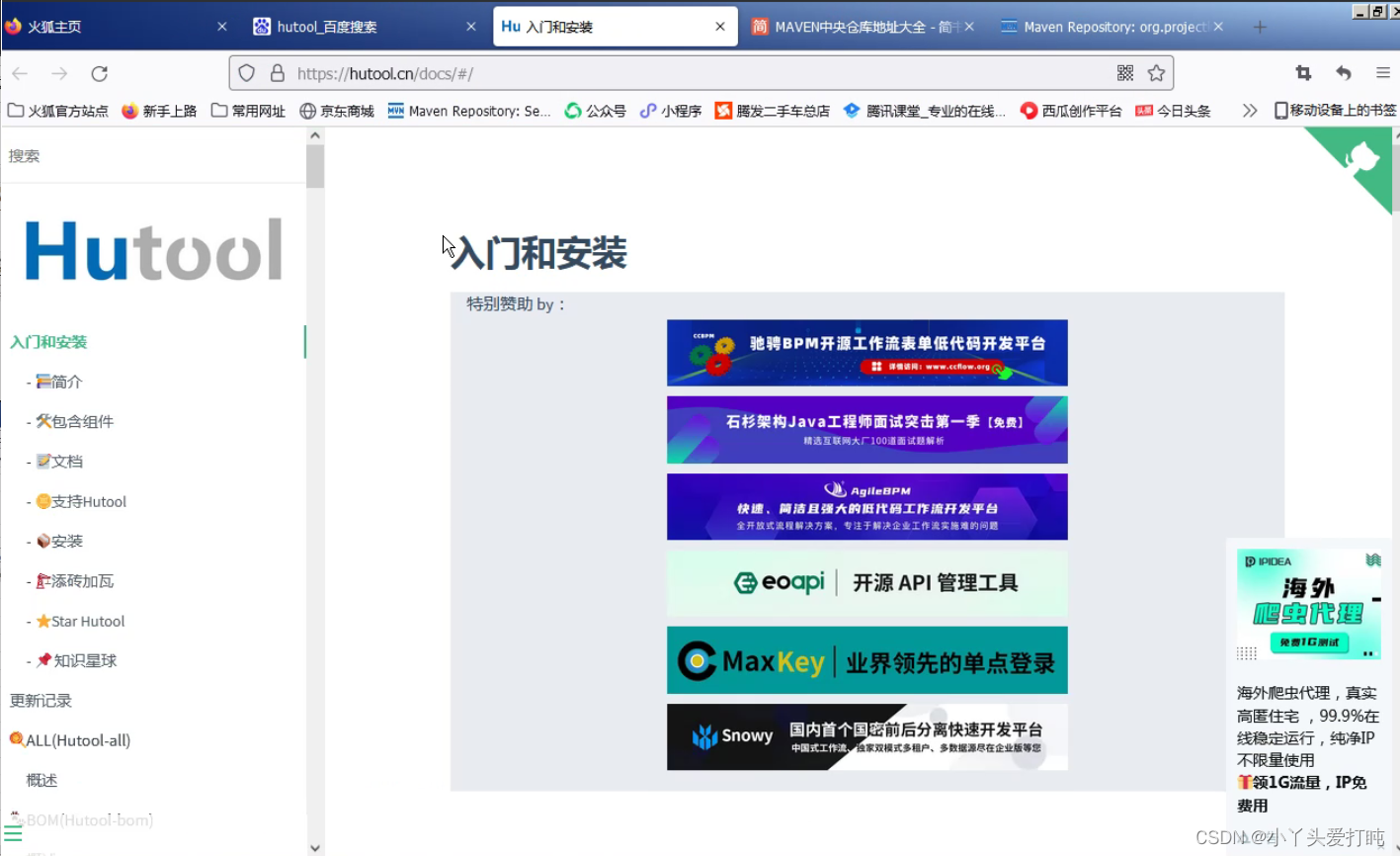Open the AgileBPM sponsor banner
1400x856 pixels.
(867, 507)
